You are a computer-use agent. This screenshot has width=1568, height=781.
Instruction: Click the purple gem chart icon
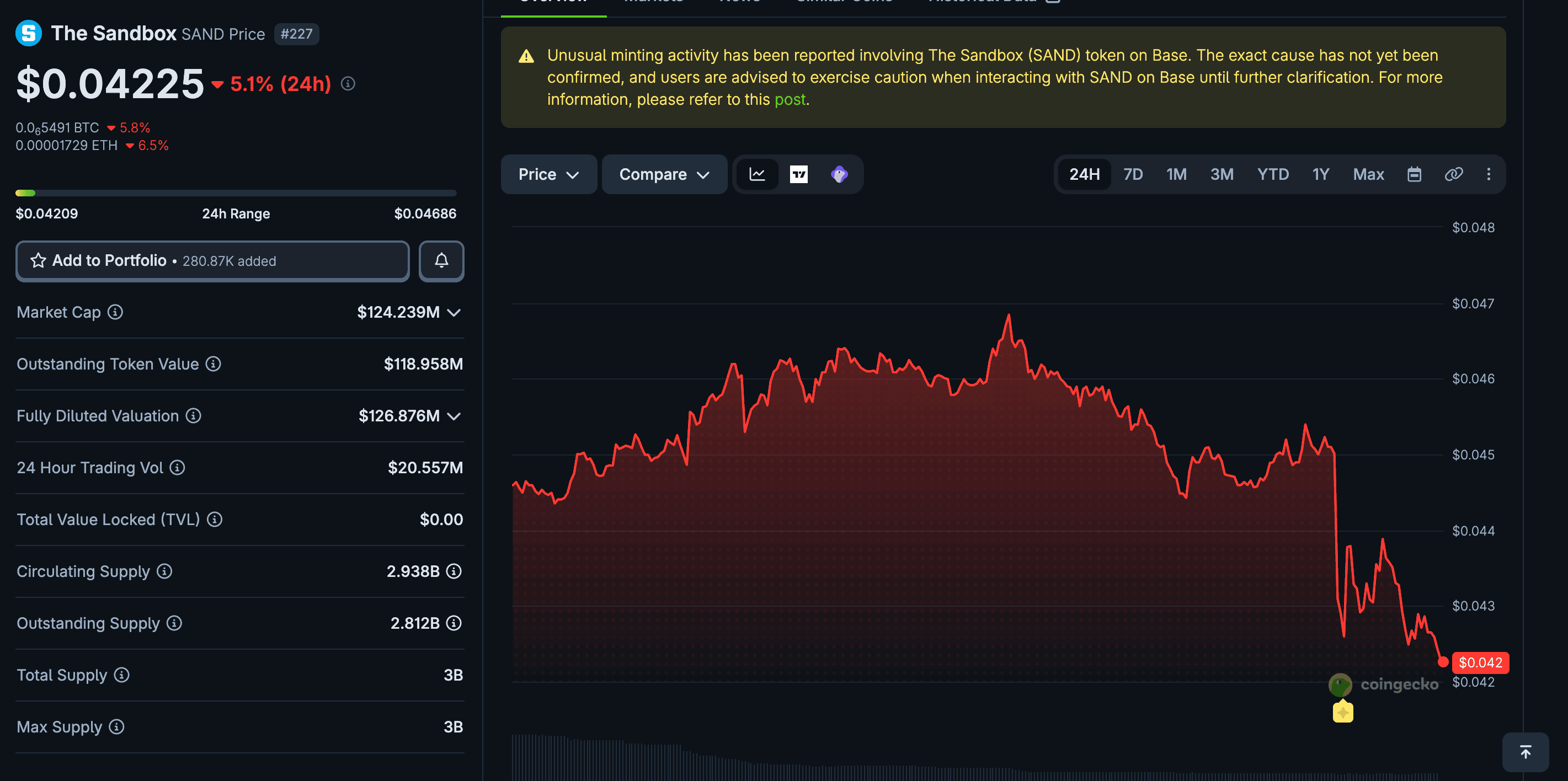point(839,174)
